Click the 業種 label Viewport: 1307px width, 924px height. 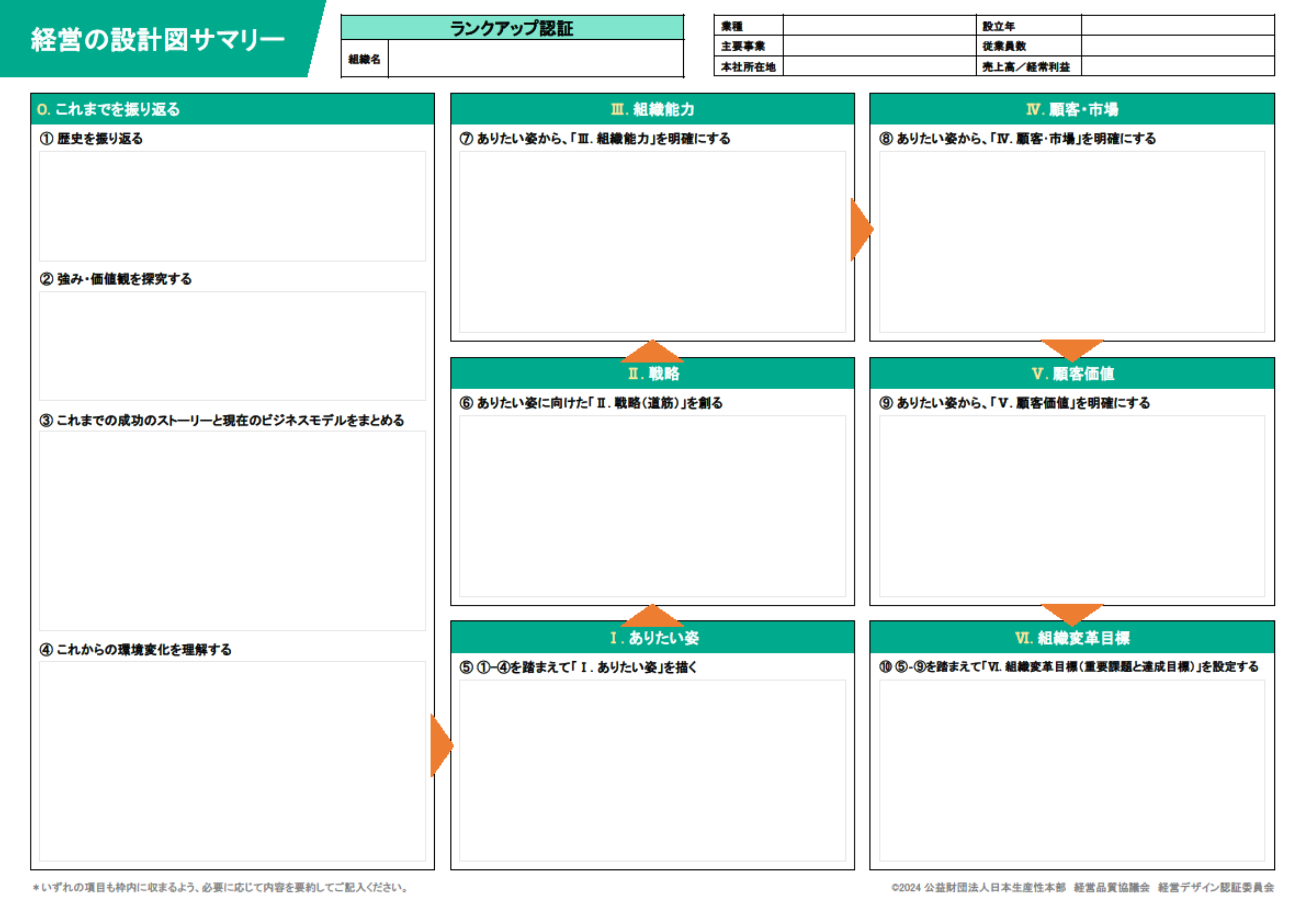(732, 26)
